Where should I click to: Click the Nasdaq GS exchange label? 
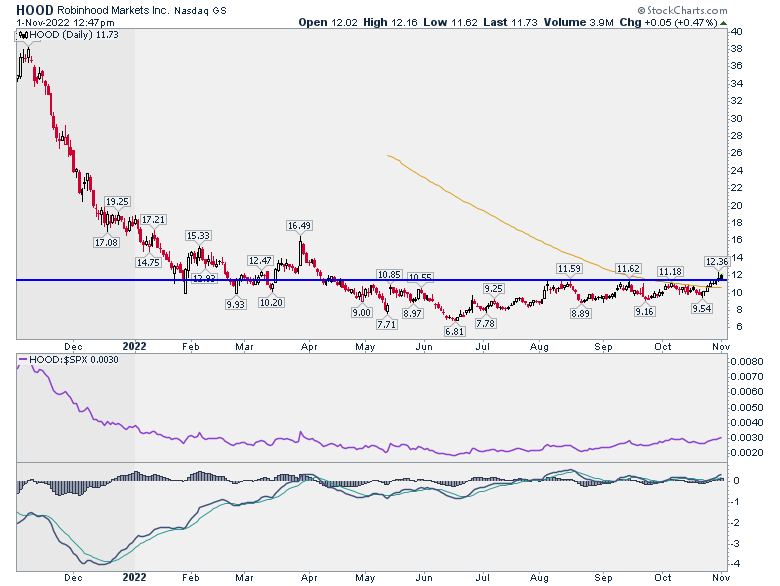[x=200, y=11]
